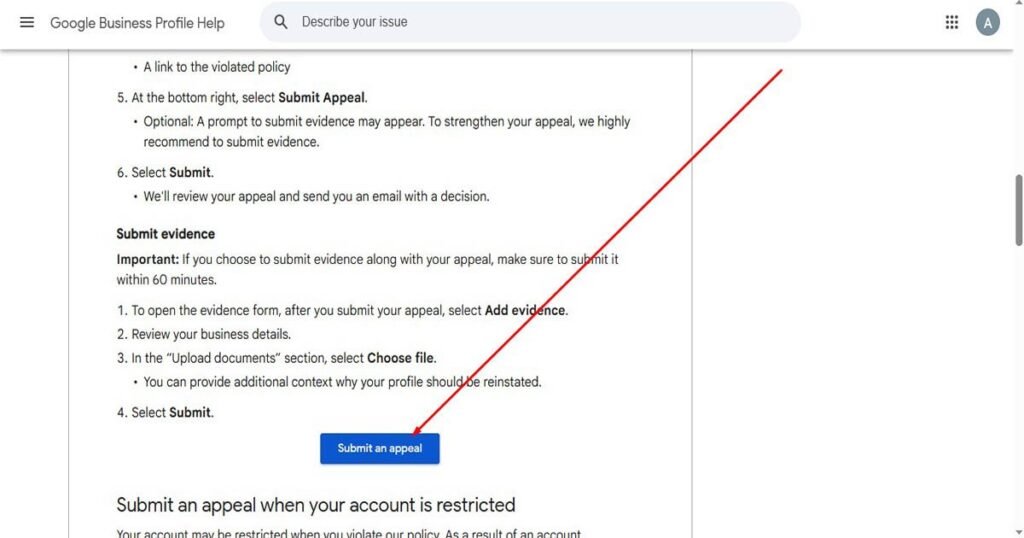Click the page vertical scrollbar thumb
This screenshot has width=1024, height=538.
(1018, 210)
